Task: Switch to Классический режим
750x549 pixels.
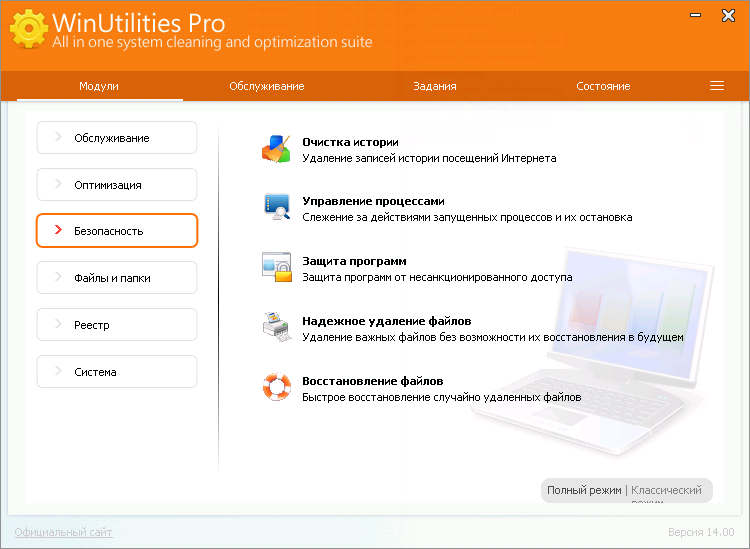Action: click(666, 493)
